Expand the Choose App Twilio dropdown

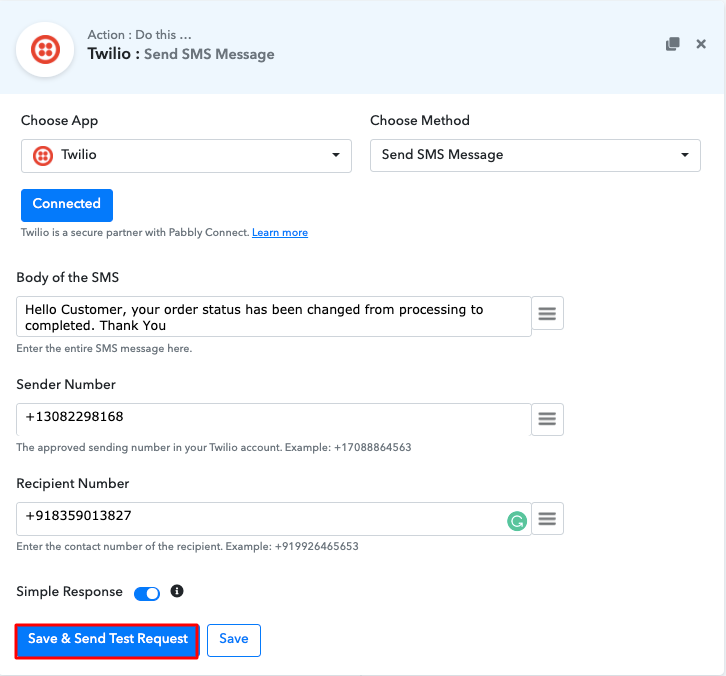(x=186, y=156)
